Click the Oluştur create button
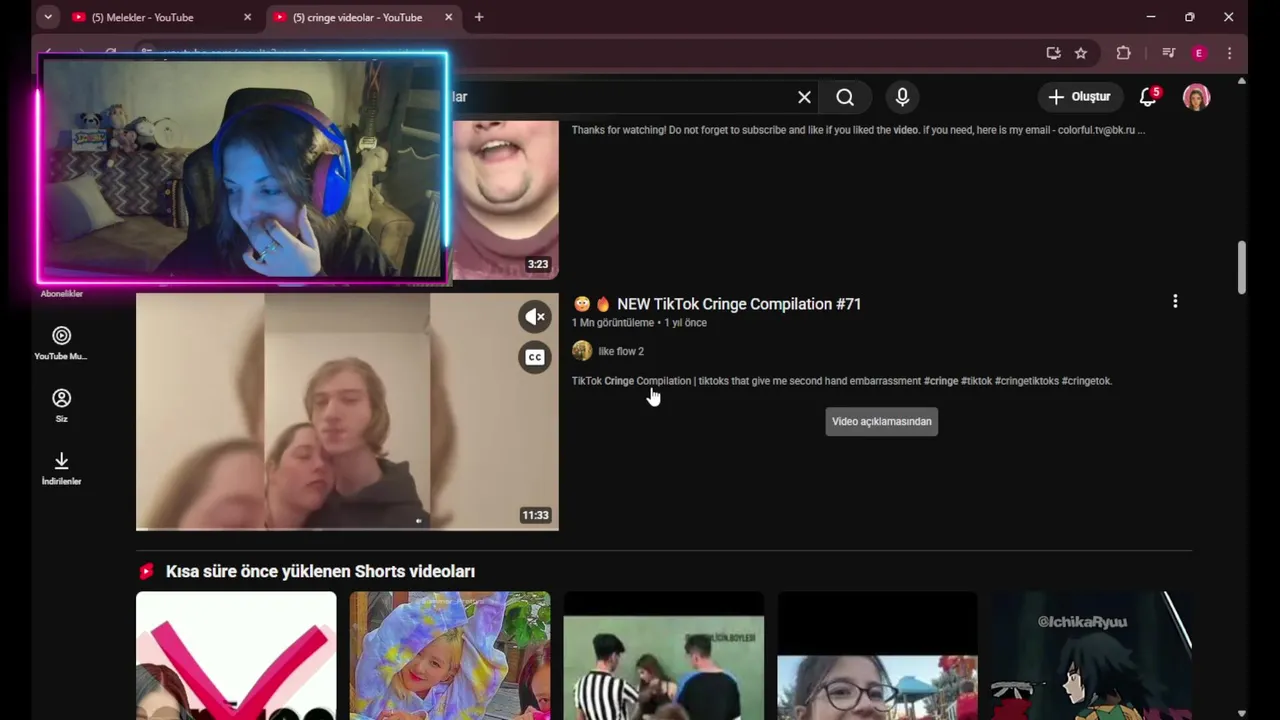Image resolution: width=1280 pixels, height=720 pixels. coord(1079,97)
